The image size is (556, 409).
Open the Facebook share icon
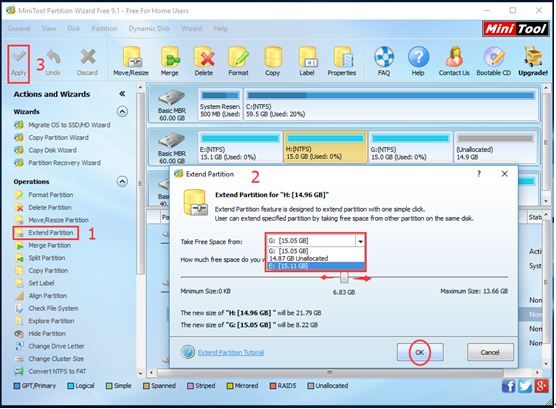tap(508, 386)
